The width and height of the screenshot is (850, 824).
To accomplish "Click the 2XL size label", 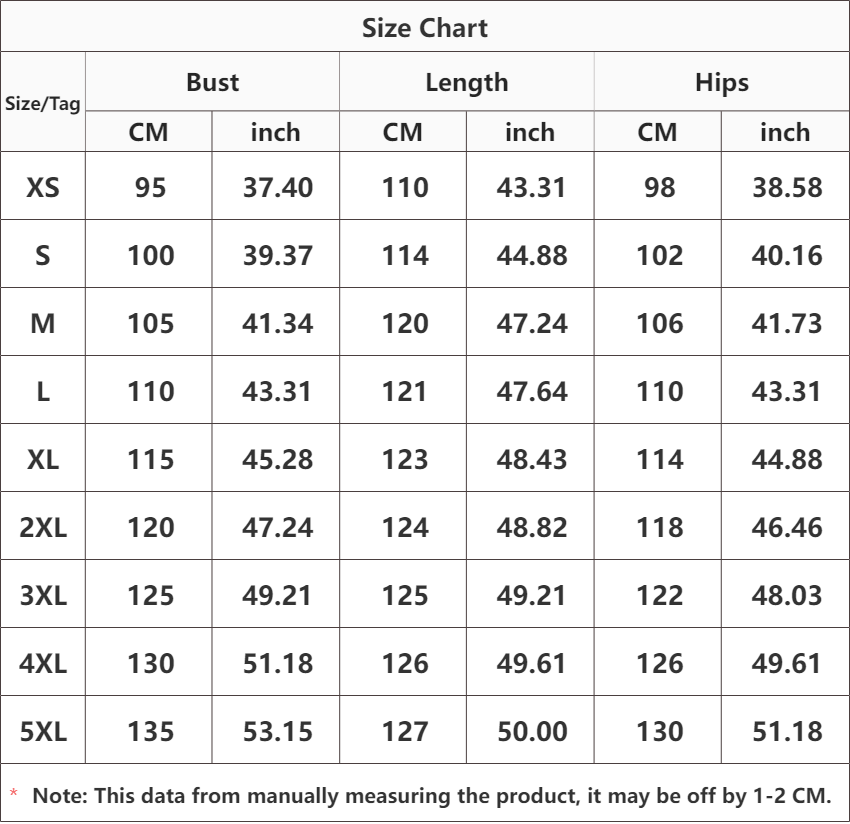I will pyautogui.click(x=43, y=527).
